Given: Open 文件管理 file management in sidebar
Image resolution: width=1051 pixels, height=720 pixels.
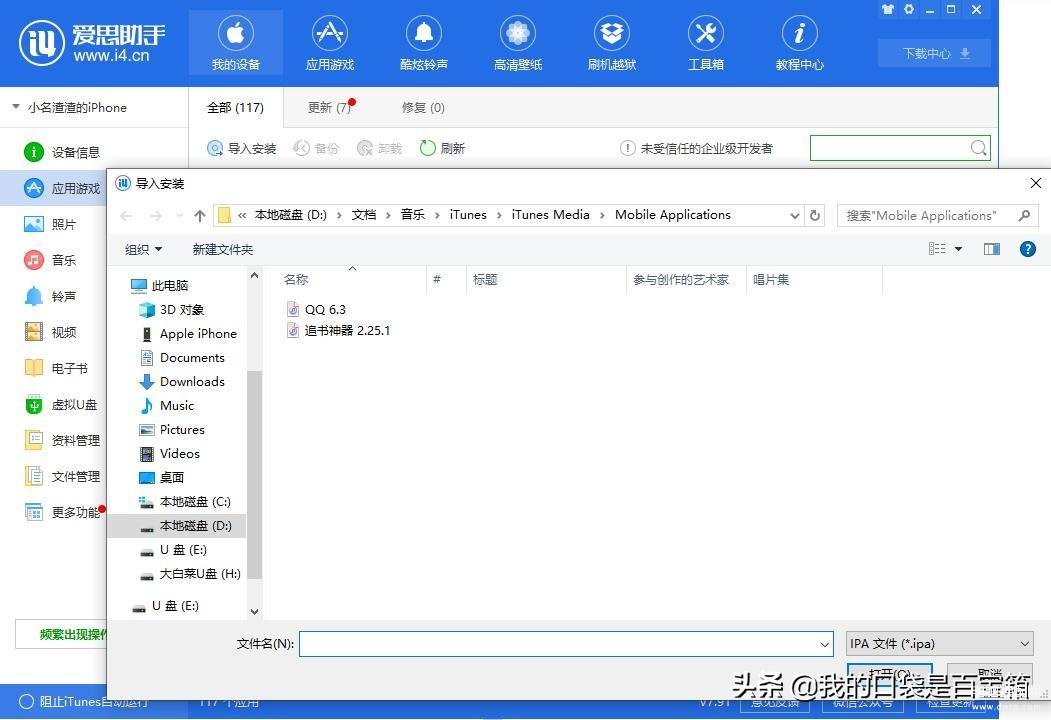Looking at the screenshot, I should tap(62, 477).
